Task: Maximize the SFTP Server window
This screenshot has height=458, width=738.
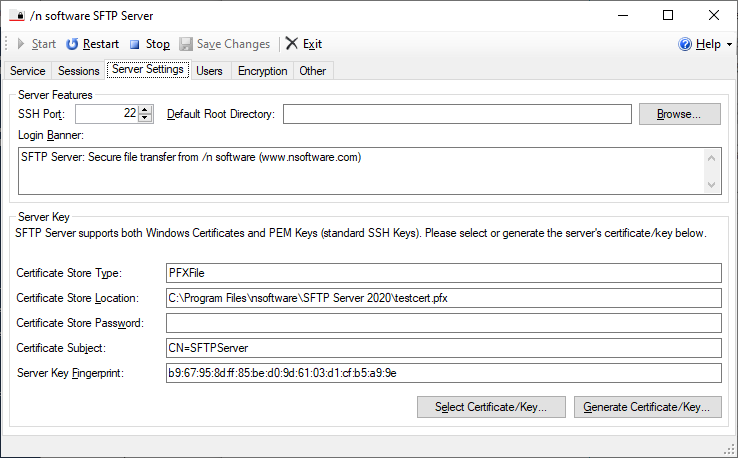Action: point(668,16)
